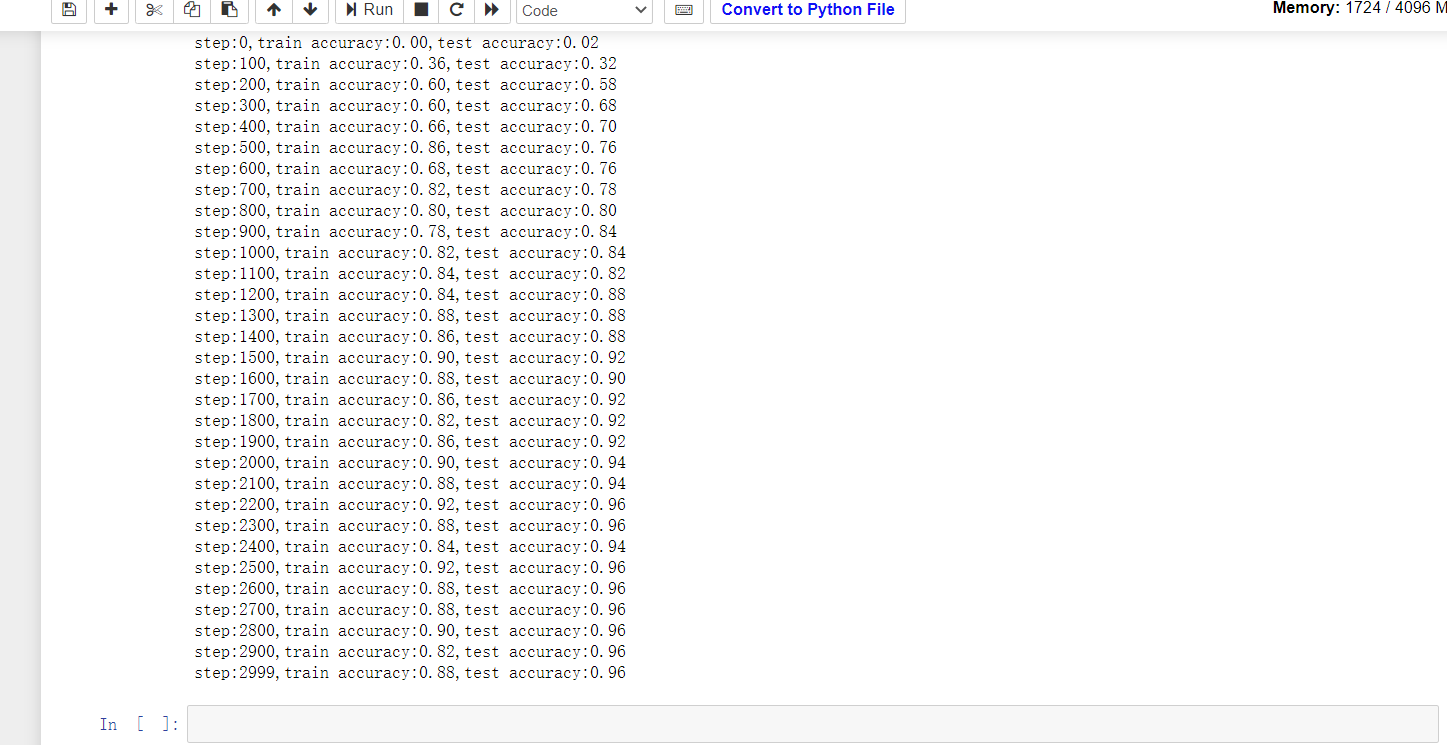Image resolution: width=1447 pixels, height=745 pixels.
Task: Click the step:1500 output line
Action: 410,358
